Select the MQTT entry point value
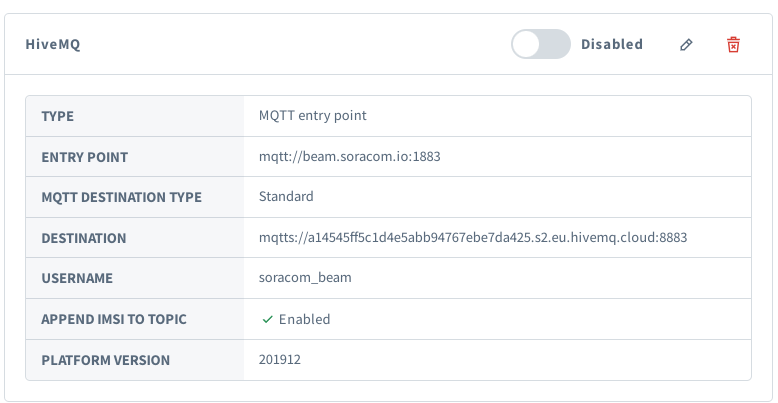 click(x=312, y=116)
